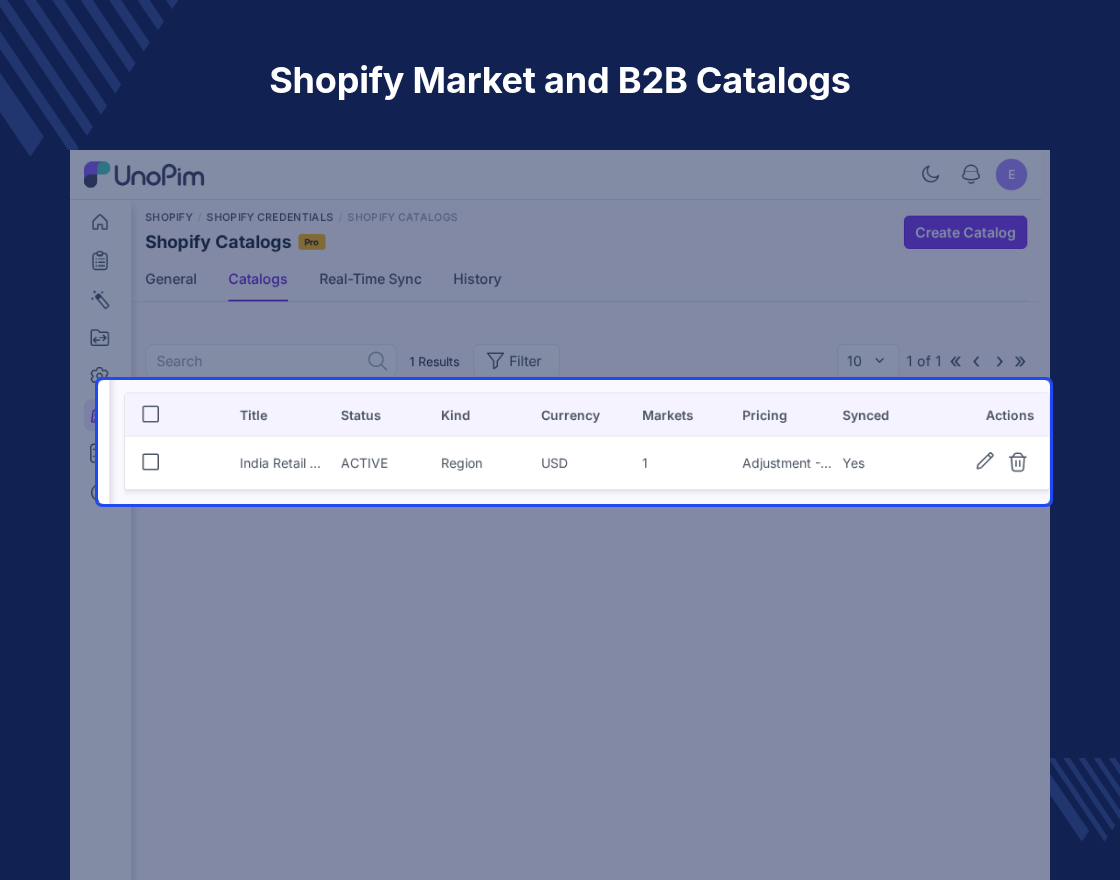This screenshot has height=880, width=1120.
Task: Go to dashboard home icon in sidebar
Action: [x=100, y=222]
